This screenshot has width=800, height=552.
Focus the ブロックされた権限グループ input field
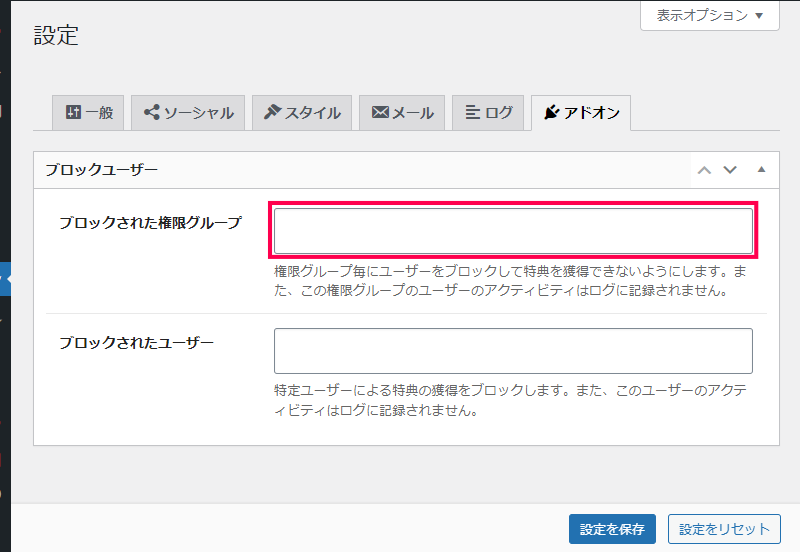pos(513,231)
